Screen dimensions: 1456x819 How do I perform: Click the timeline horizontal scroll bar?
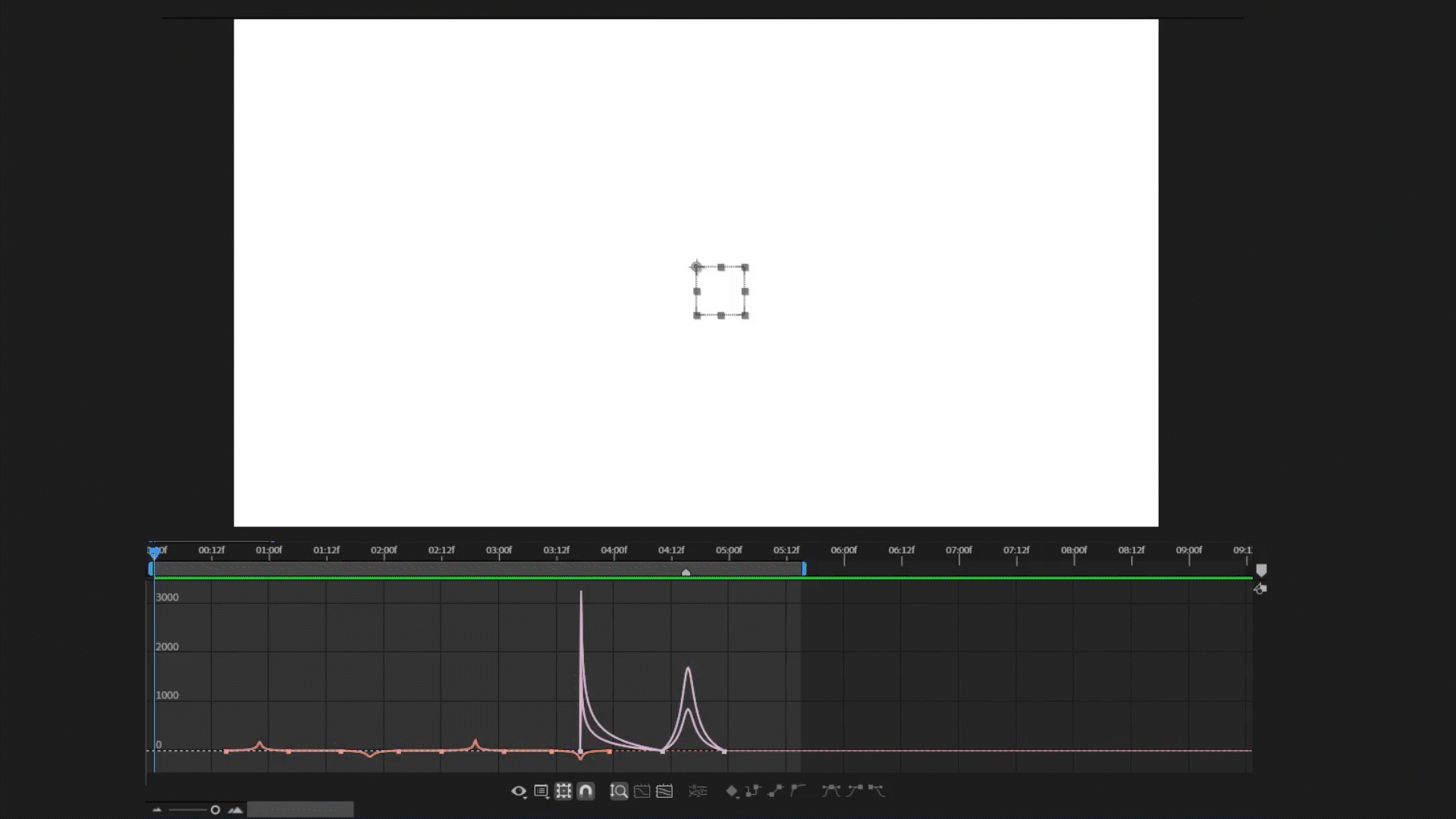(300, 810)
